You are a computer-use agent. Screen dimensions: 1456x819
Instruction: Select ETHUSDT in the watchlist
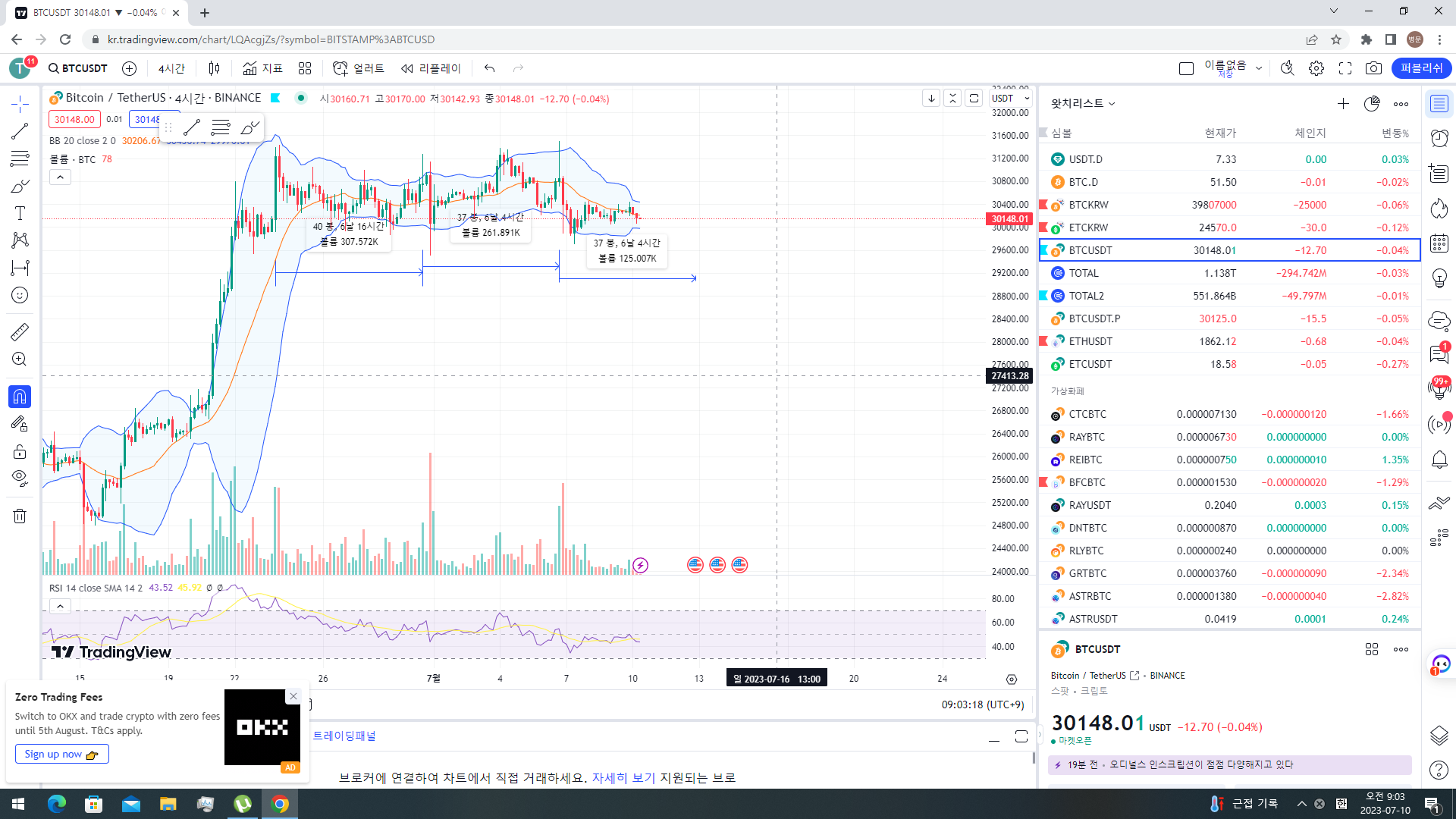[x=1229, y=341]
